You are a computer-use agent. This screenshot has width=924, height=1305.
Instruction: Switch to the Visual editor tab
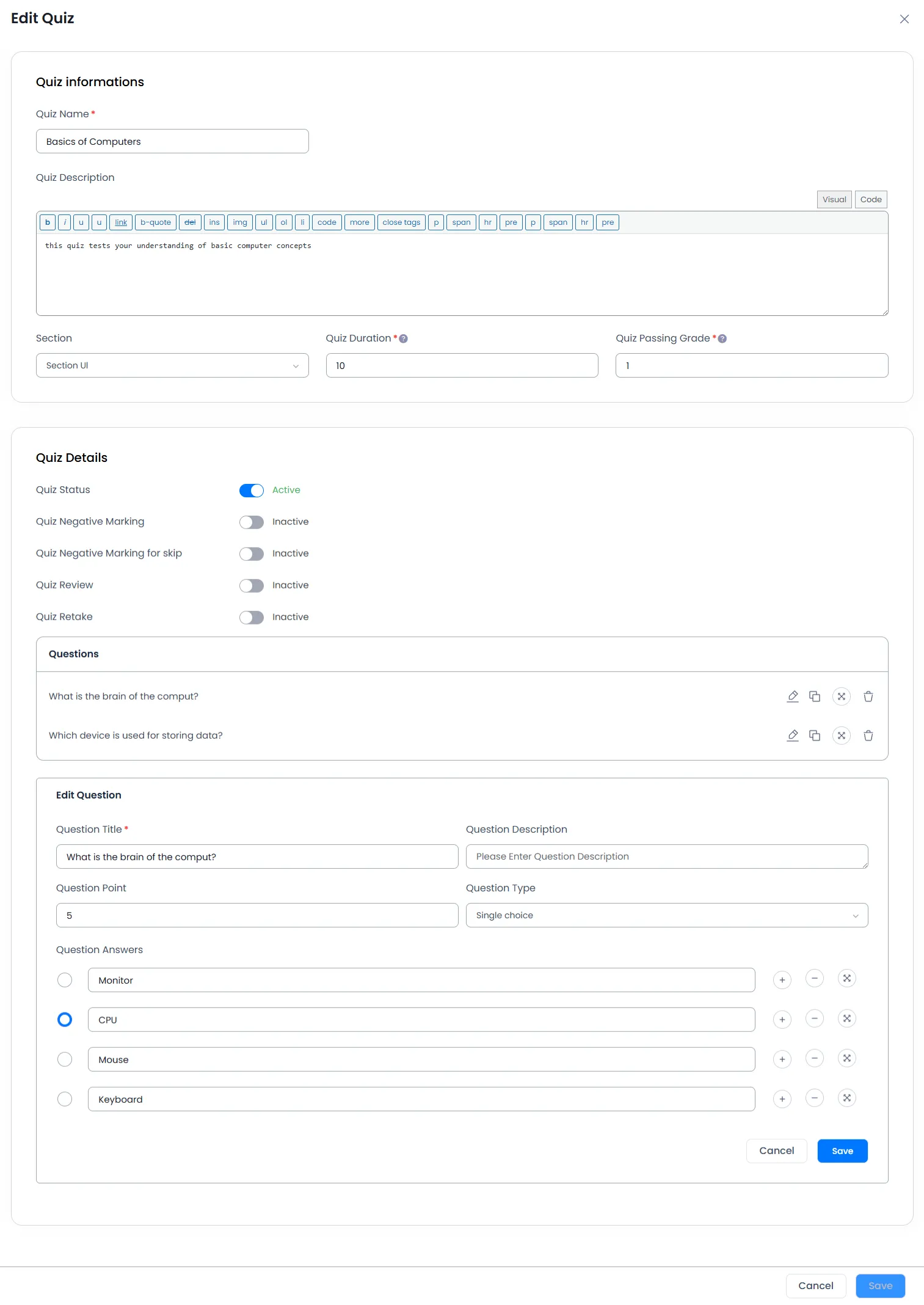pyautogui.click(x=834, y=200)
